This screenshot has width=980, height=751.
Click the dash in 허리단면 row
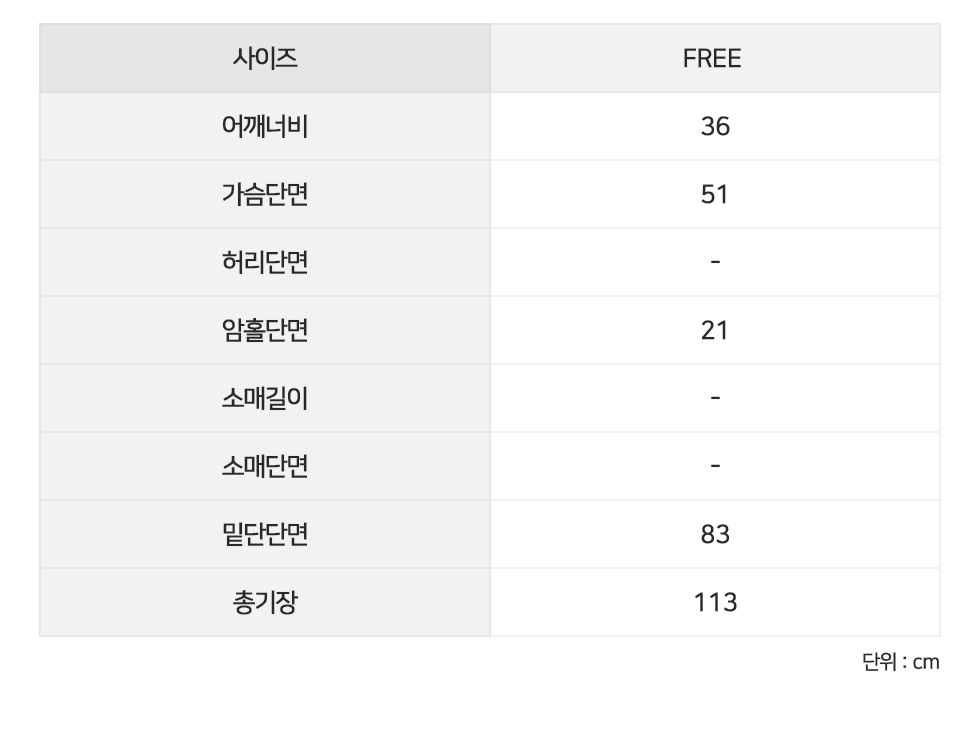[715, 262]
